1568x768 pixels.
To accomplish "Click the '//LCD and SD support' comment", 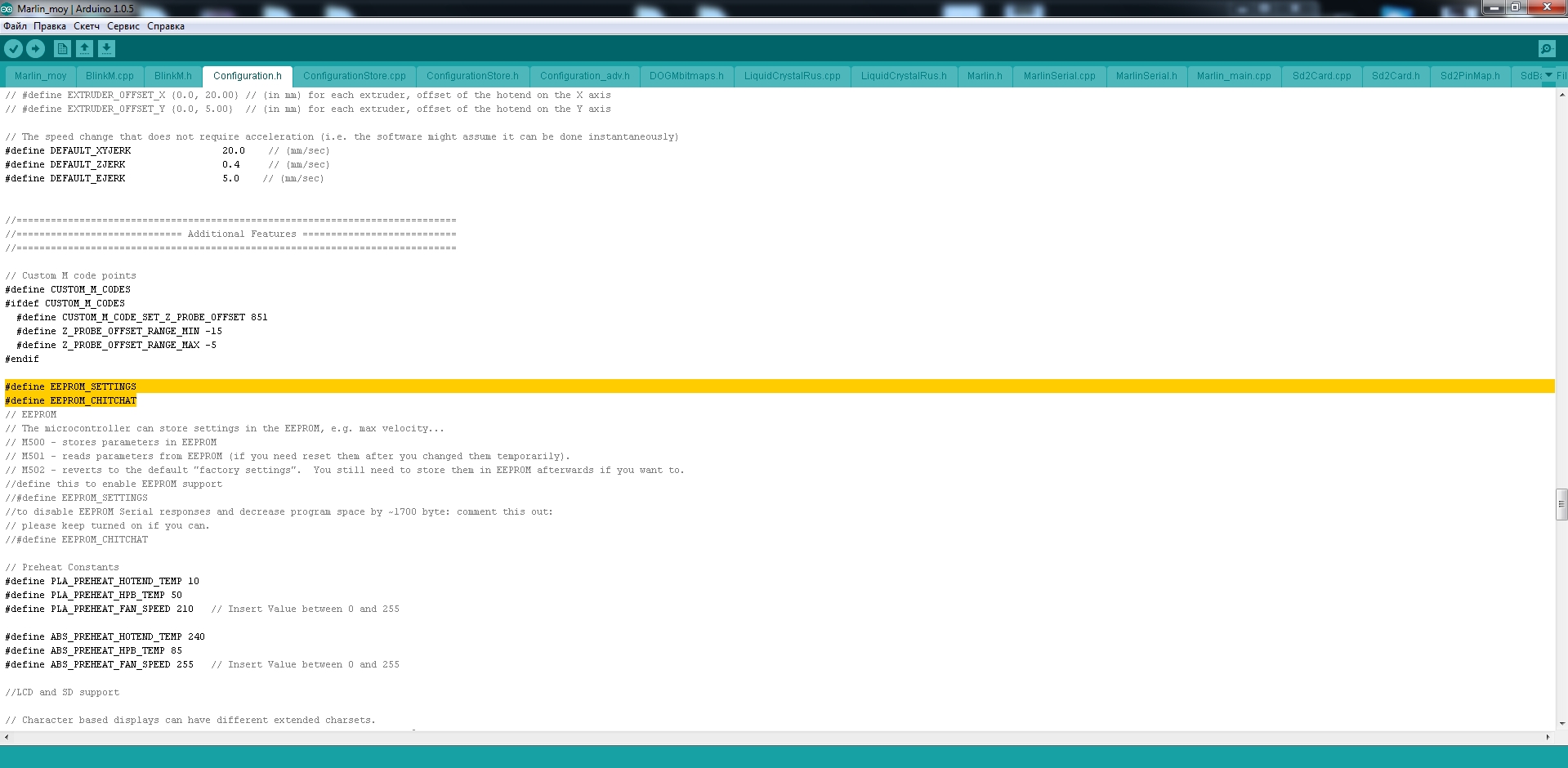I will pyautogui.click(x=62, y=692).
